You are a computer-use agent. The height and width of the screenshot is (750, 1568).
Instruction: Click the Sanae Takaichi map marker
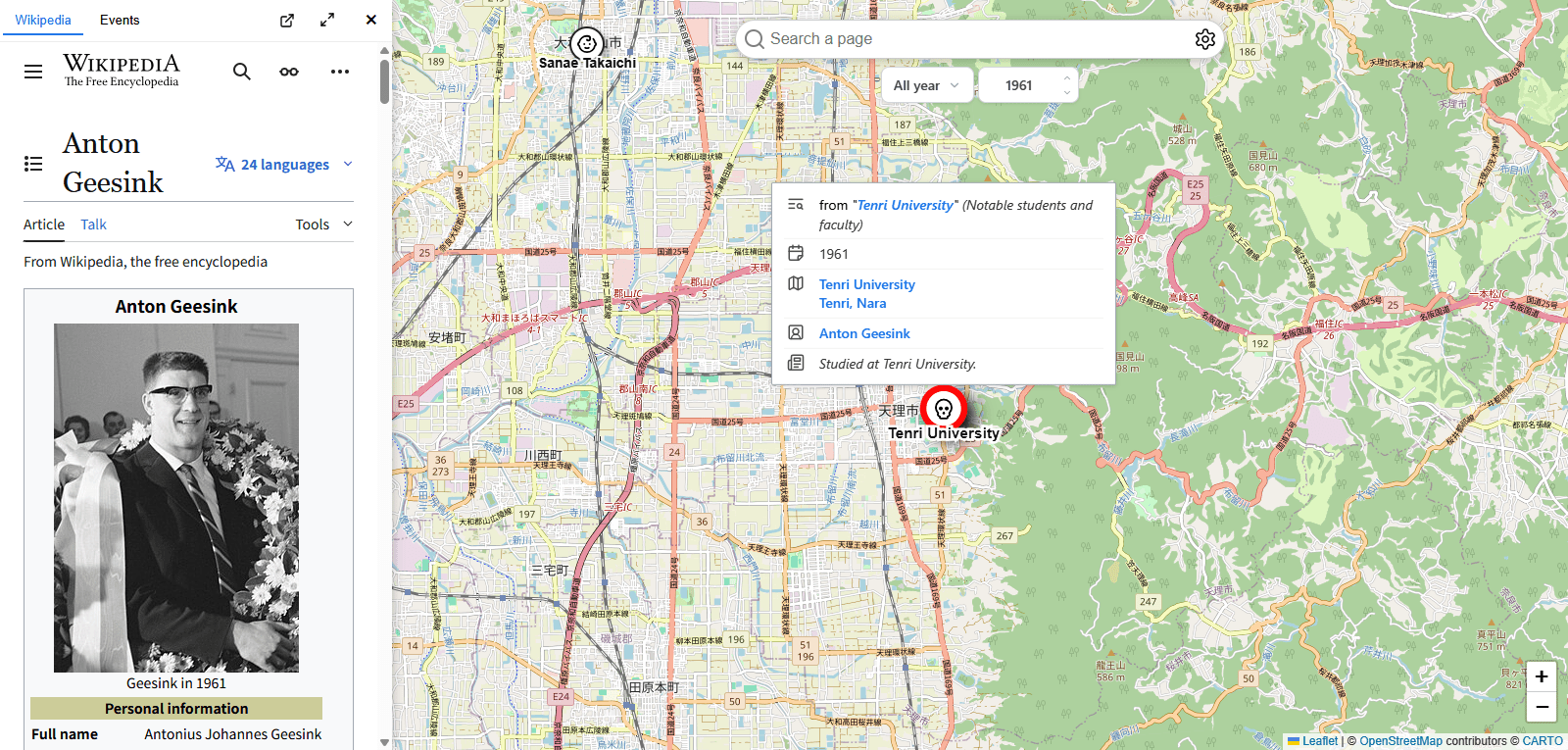(586, 43)
